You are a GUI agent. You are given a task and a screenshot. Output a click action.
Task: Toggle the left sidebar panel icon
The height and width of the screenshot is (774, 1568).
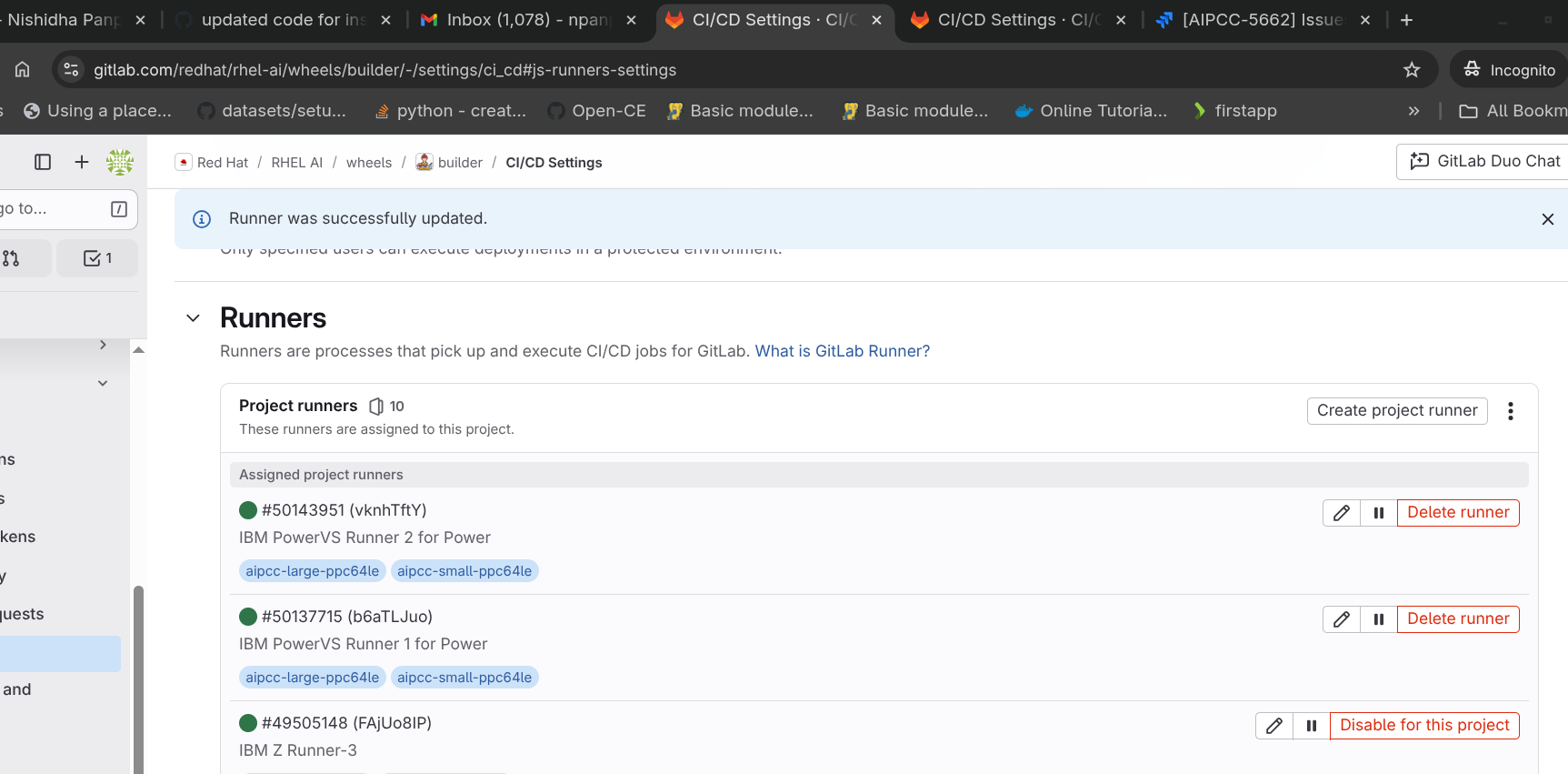tap(43, 162)
